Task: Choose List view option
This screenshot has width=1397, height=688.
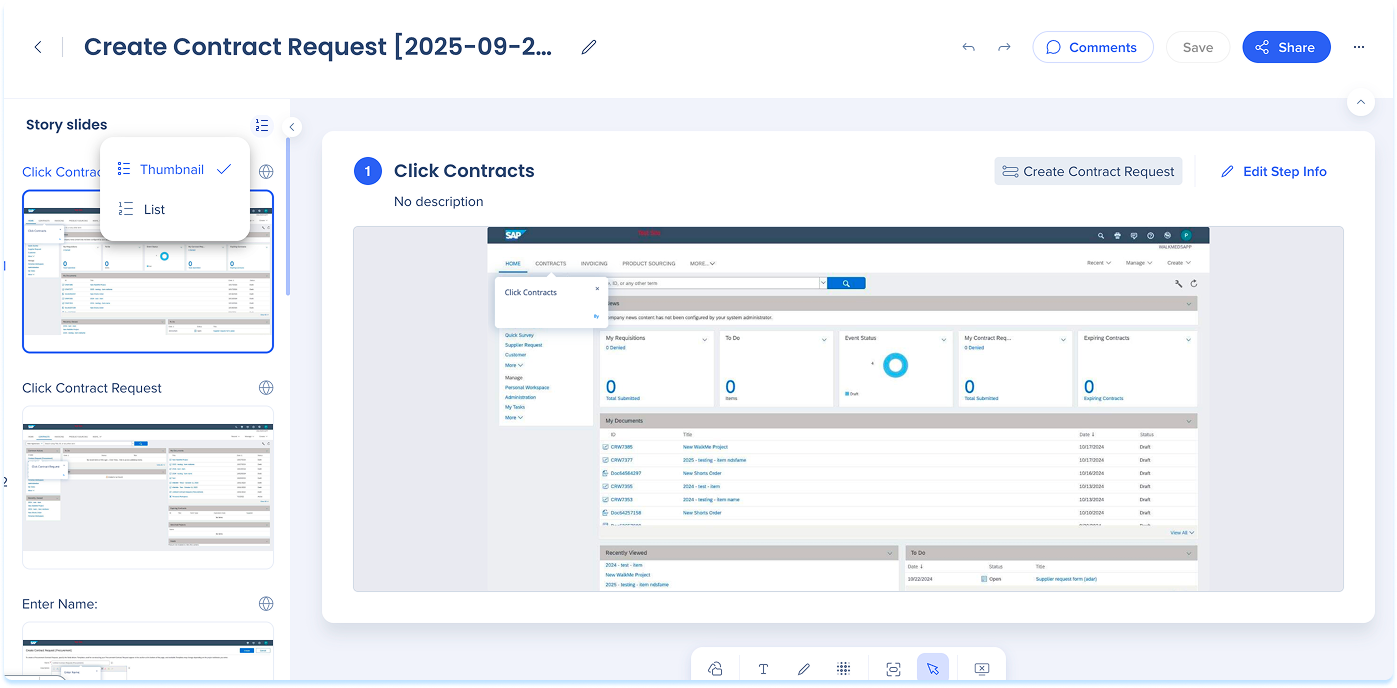Action: [154, 209]
